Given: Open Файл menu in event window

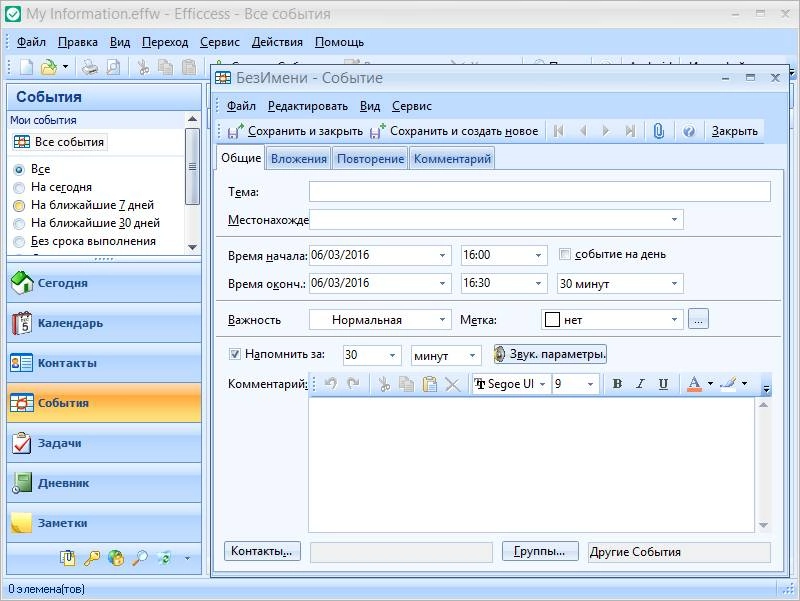Looking at the screenshot, I should tap(241, 106).
